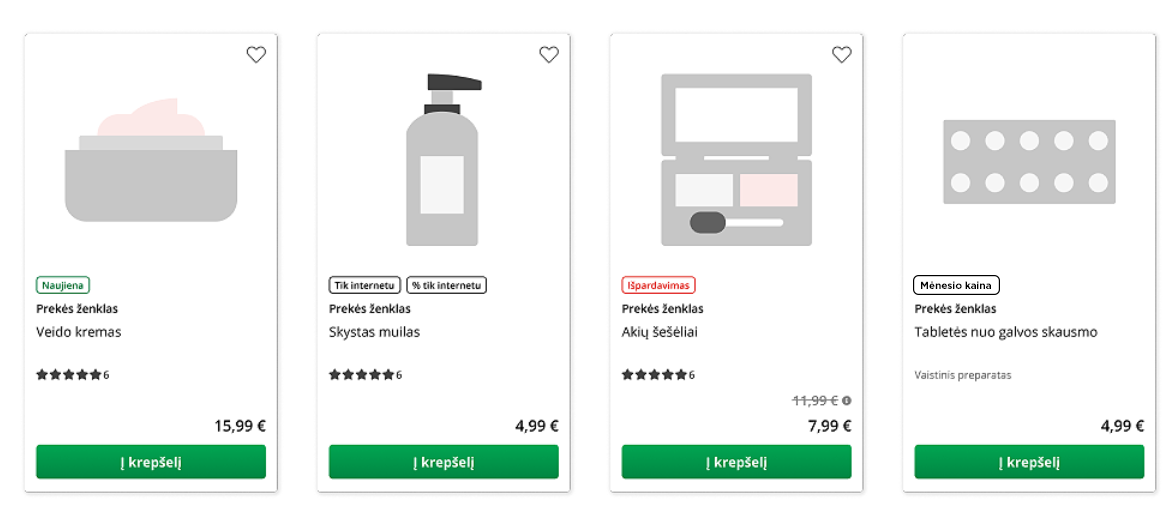Toggle wishlist heart on Skystas muilas
Screen dimensions: 1163x507
549,55
